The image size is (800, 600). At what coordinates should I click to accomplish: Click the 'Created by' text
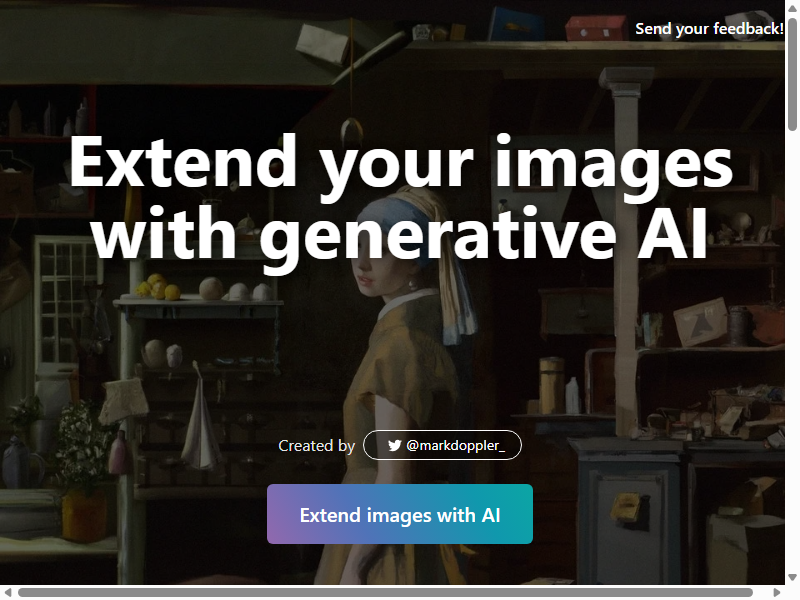[316, 446]
